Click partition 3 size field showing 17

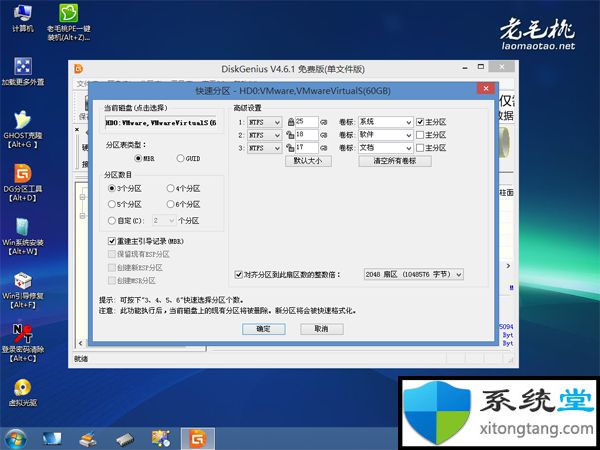(x=307, y=148)
